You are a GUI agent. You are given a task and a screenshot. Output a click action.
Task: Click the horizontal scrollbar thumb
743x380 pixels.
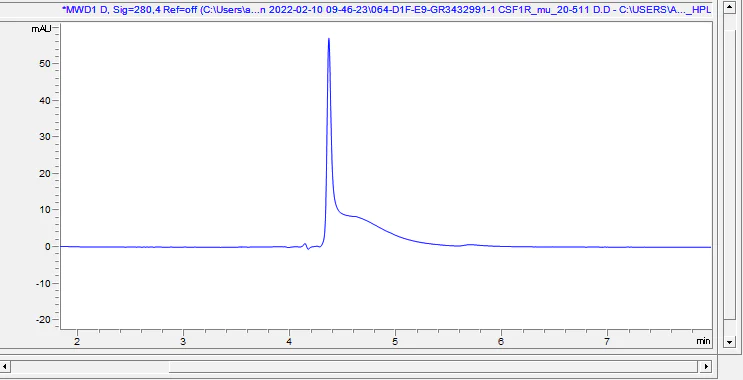[x=433, y=366]
